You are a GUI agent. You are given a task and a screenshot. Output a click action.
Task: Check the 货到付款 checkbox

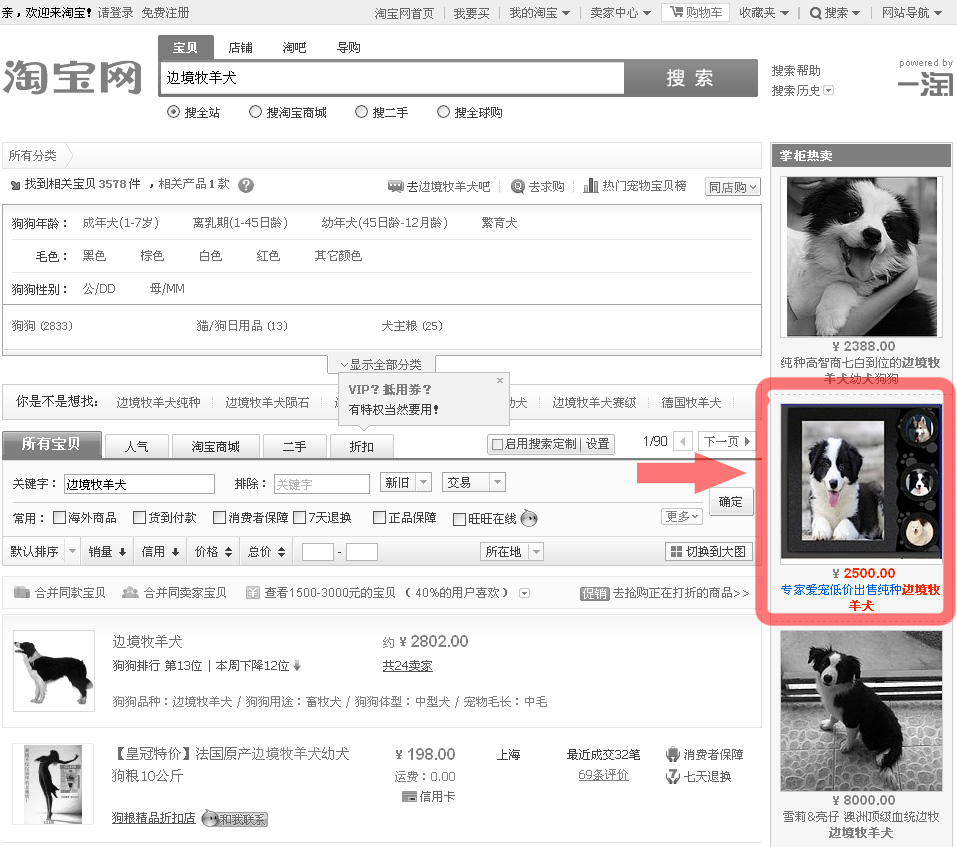click(x=140, y=517)
